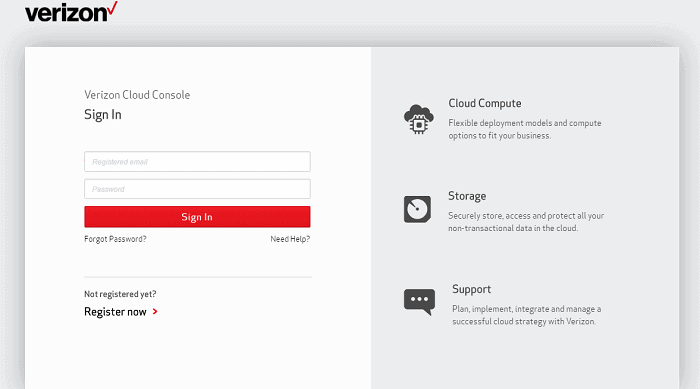
Task: Click the Storage heading
Action: click(x=467, y=196)
